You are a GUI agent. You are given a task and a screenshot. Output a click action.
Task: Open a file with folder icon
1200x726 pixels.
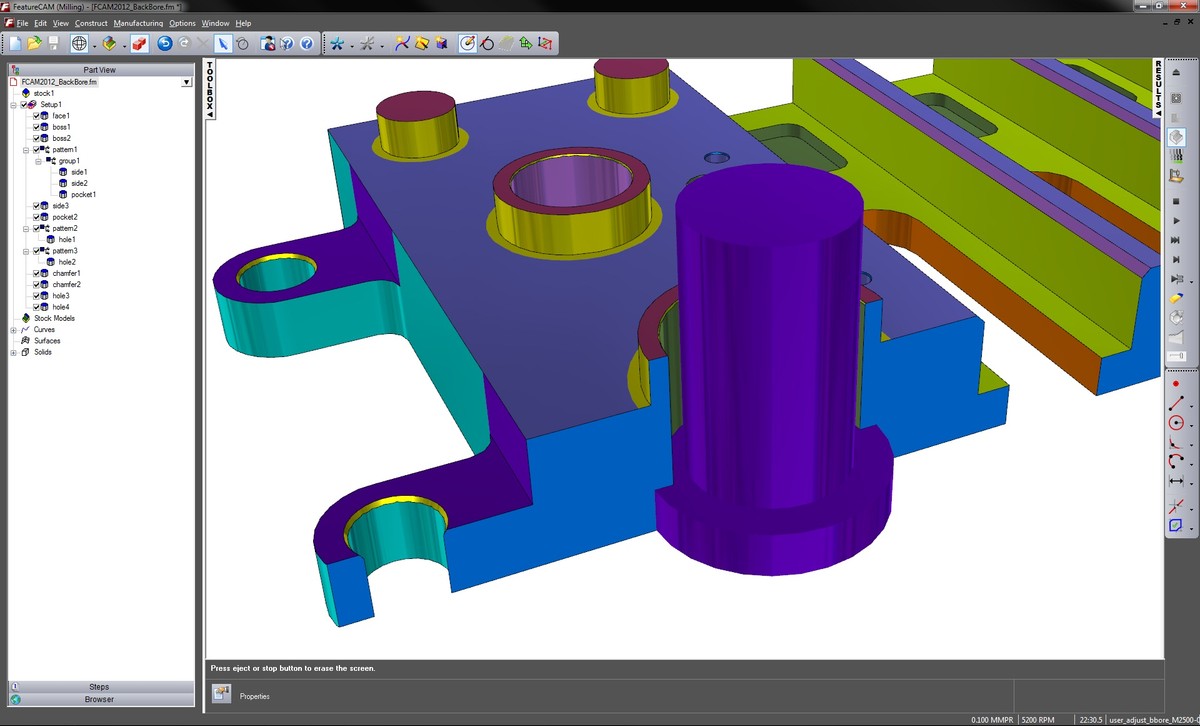(34, 44)
